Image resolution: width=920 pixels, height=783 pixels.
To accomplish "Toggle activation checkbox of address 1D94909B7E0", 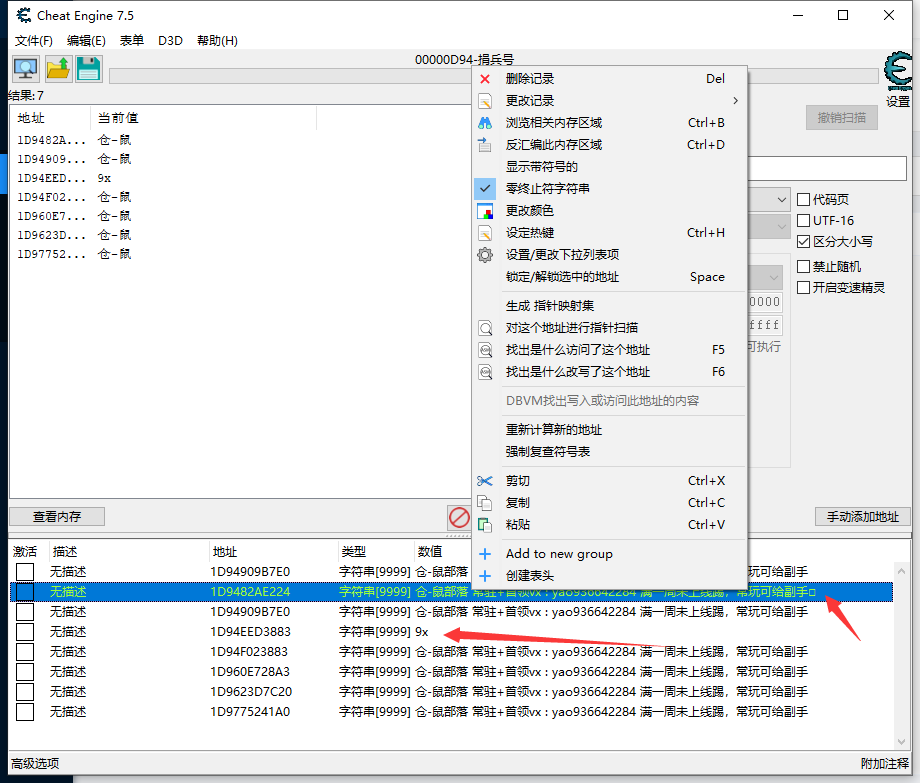I will click(26, 572).
